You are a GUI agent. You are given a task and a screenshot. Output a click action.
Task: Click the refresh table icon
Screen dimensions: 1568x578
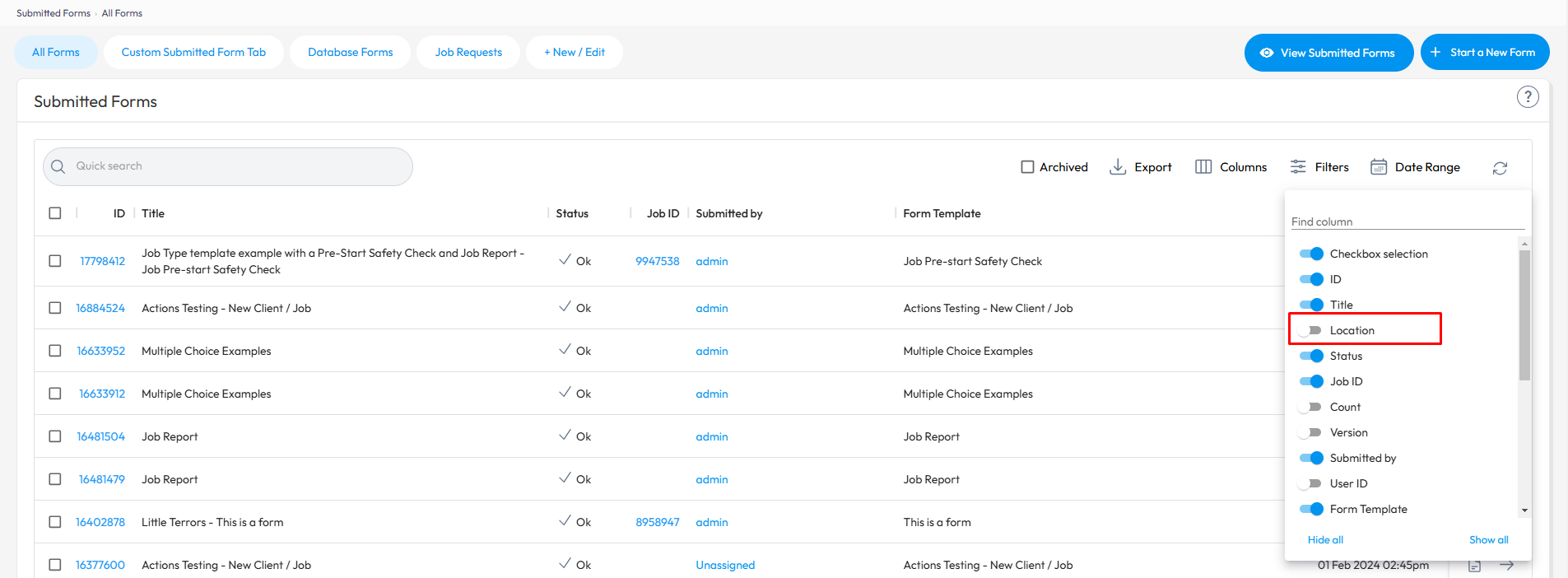1500,168
